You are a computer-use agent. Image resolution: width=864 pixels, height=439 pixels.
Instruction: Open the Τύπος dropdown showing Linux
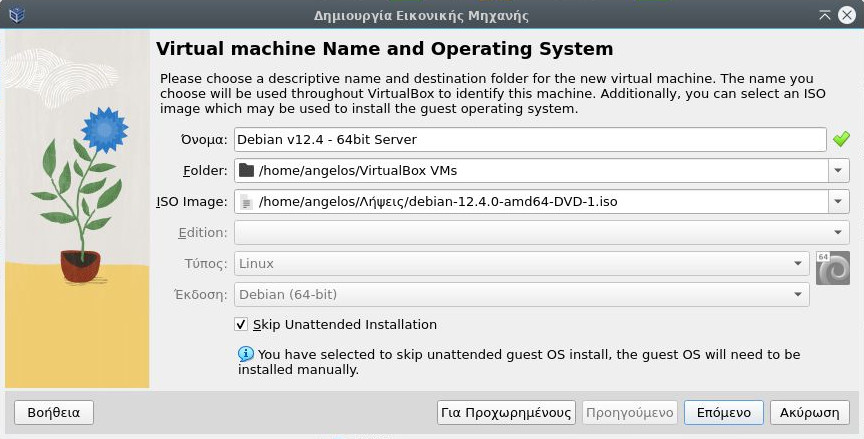(x=797, y=264)
